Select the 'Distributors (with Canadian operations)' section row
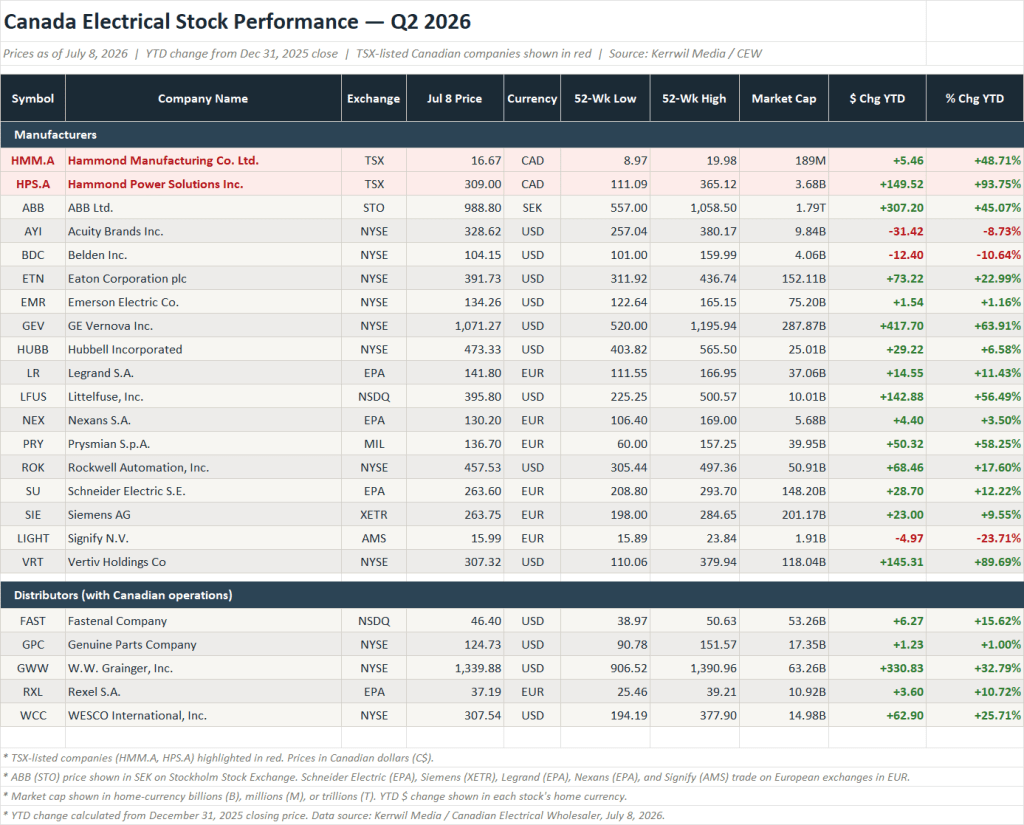Screen dimensions: 1024x825 coord(512,595)
